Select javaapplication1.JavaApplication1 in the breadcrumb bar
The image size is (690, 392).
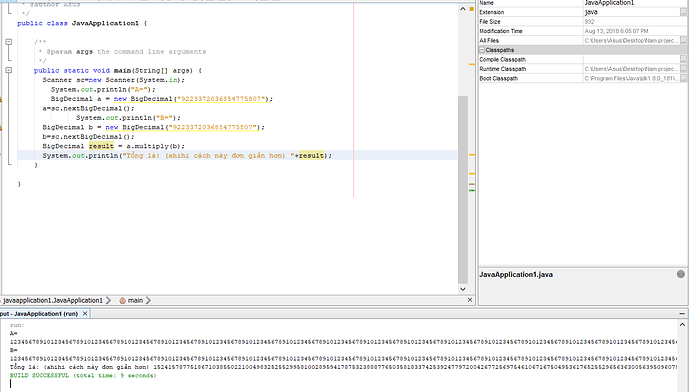pyautogui.click(x=53, y=300)
